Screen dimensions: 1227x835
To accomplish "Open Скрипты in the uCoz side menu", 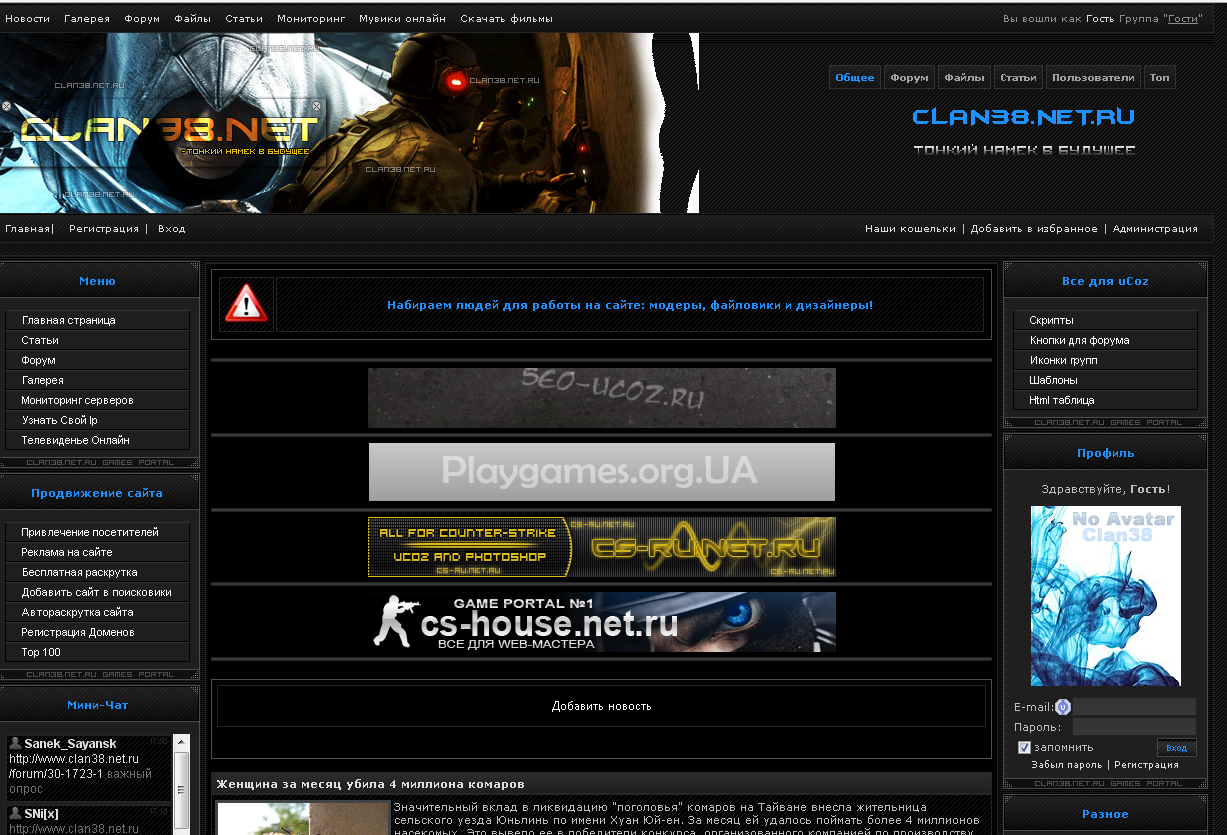I will [x=1051, y=320].
